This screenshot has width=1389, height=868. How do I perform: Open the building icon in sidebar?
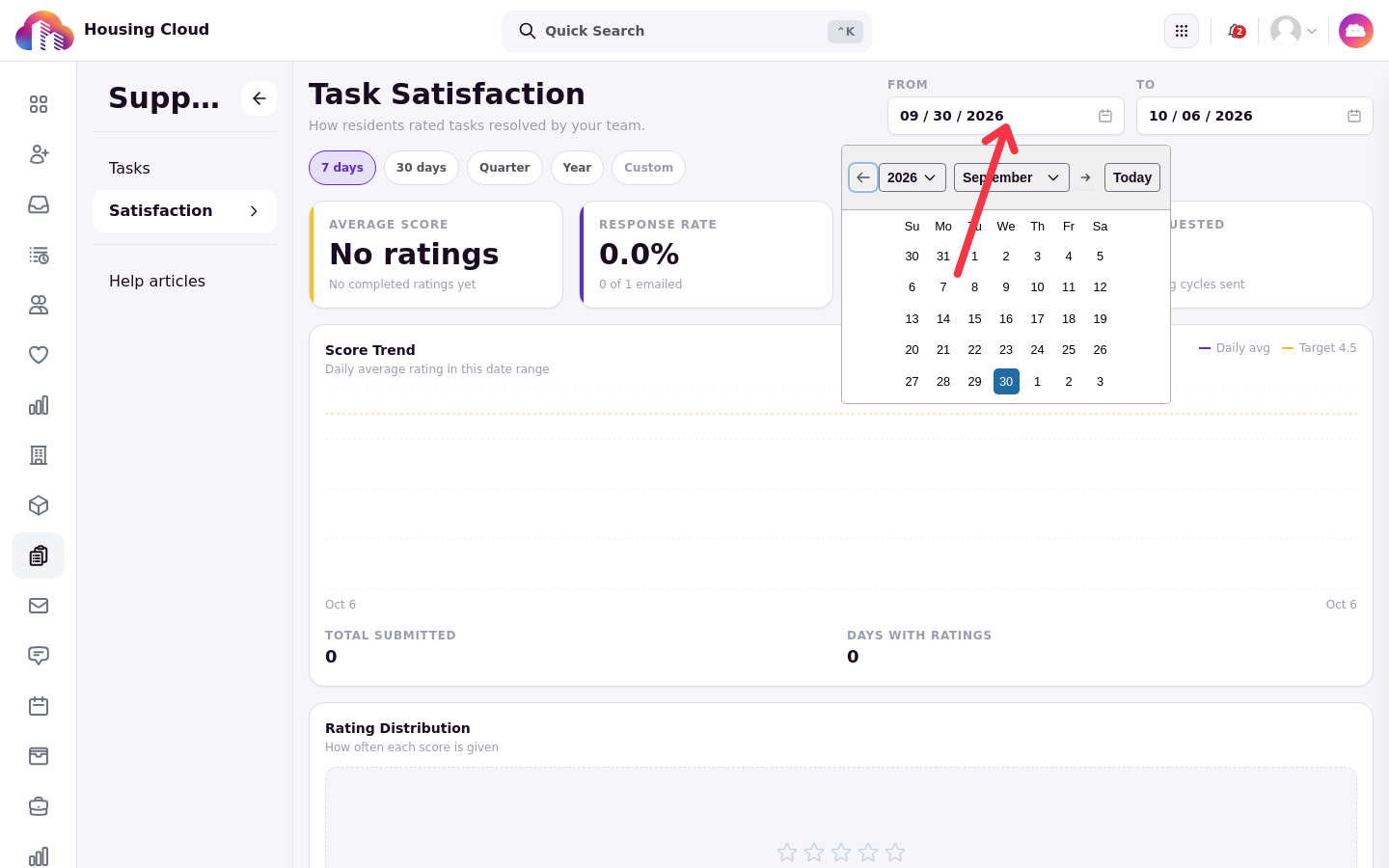(x=39, y=455)
